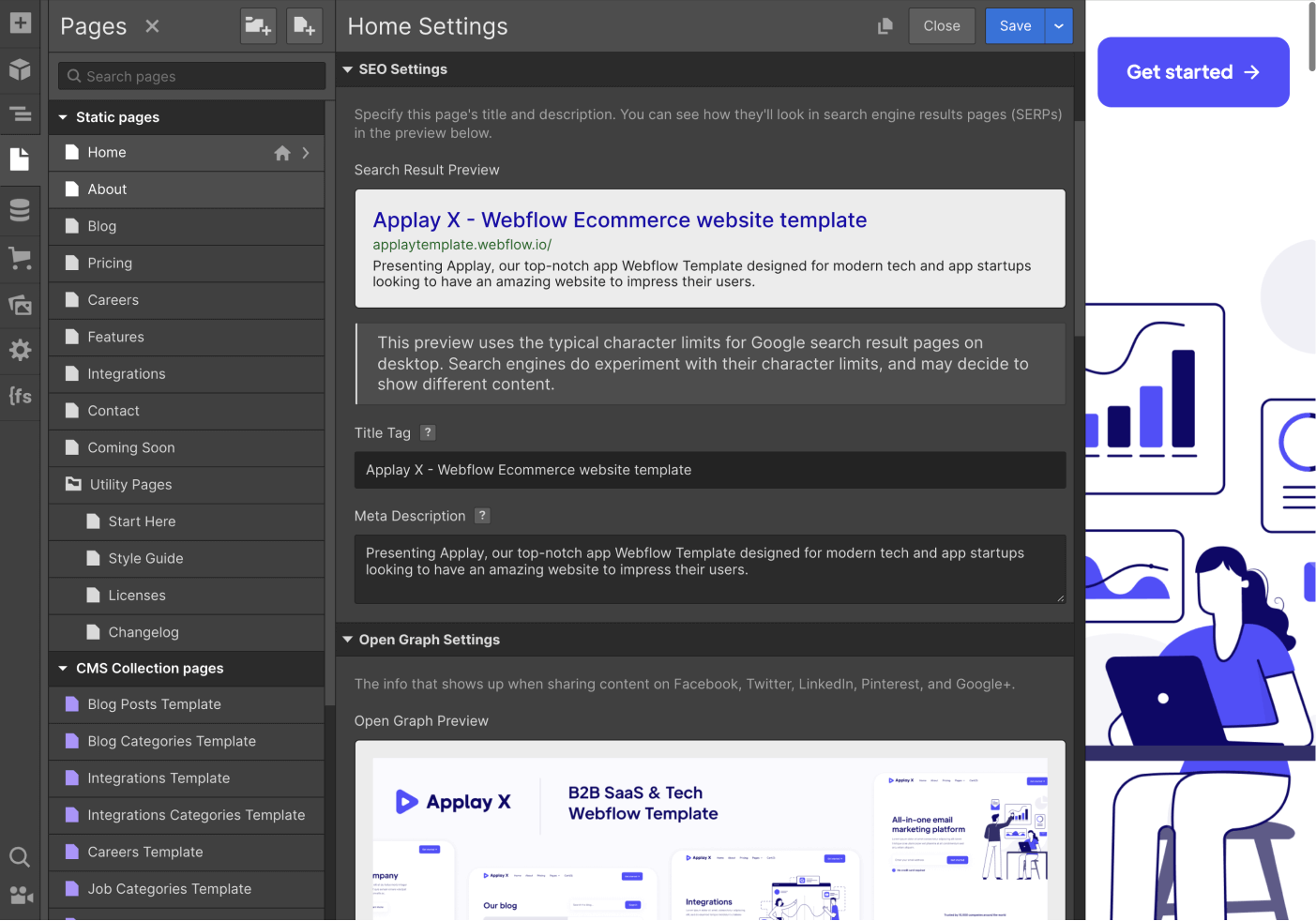The width and height of the screenshot is (1316, 921).
Task: Open Blog Categories Template page
Action: pos(187,741)
